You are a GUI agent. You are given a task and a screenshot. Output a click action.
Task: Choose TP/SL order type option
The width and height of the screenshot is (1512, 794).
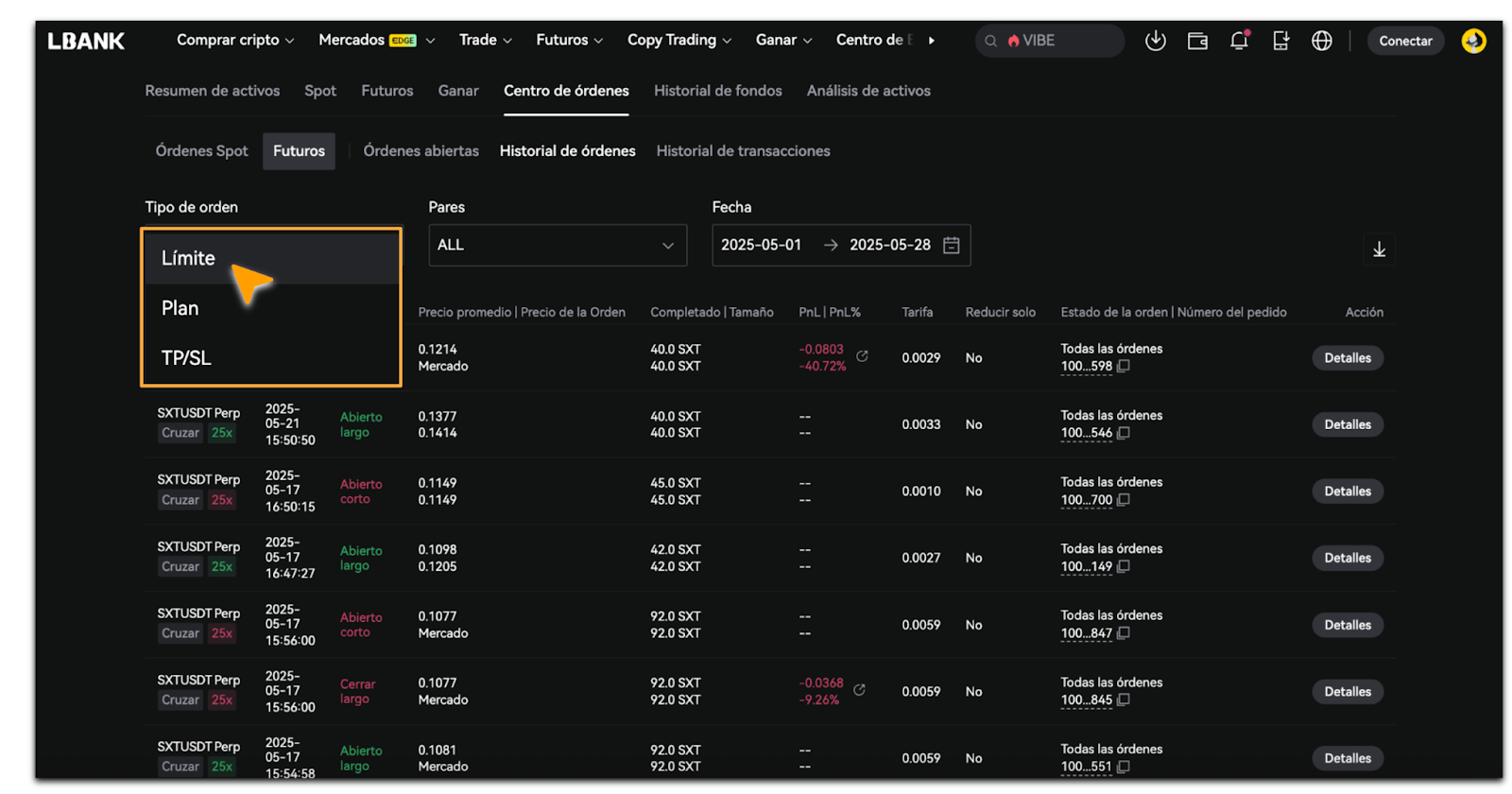click(x=186, y=358)
